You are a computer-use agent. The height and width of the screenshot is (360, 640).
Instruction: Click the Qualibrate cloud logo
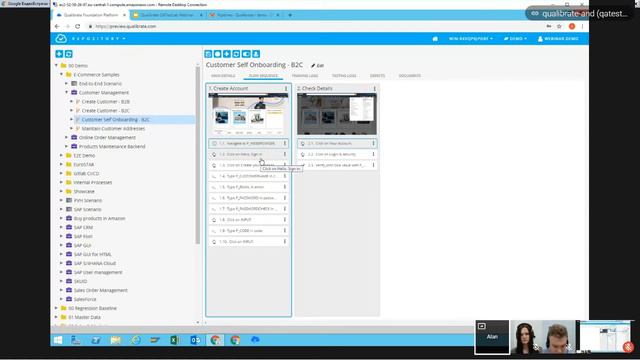(61, 38)
